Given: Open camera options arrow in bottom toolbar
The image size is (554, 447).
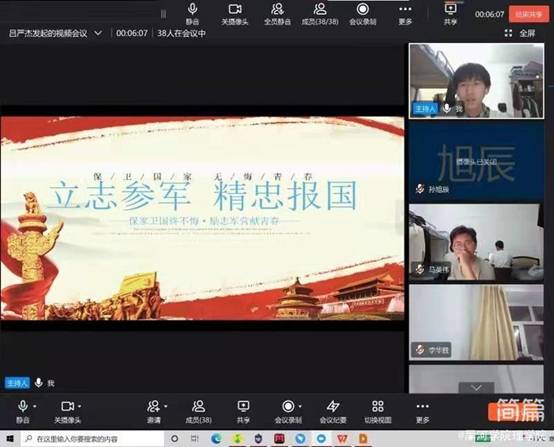Looking at the screenshot, I should click(79, 406).
